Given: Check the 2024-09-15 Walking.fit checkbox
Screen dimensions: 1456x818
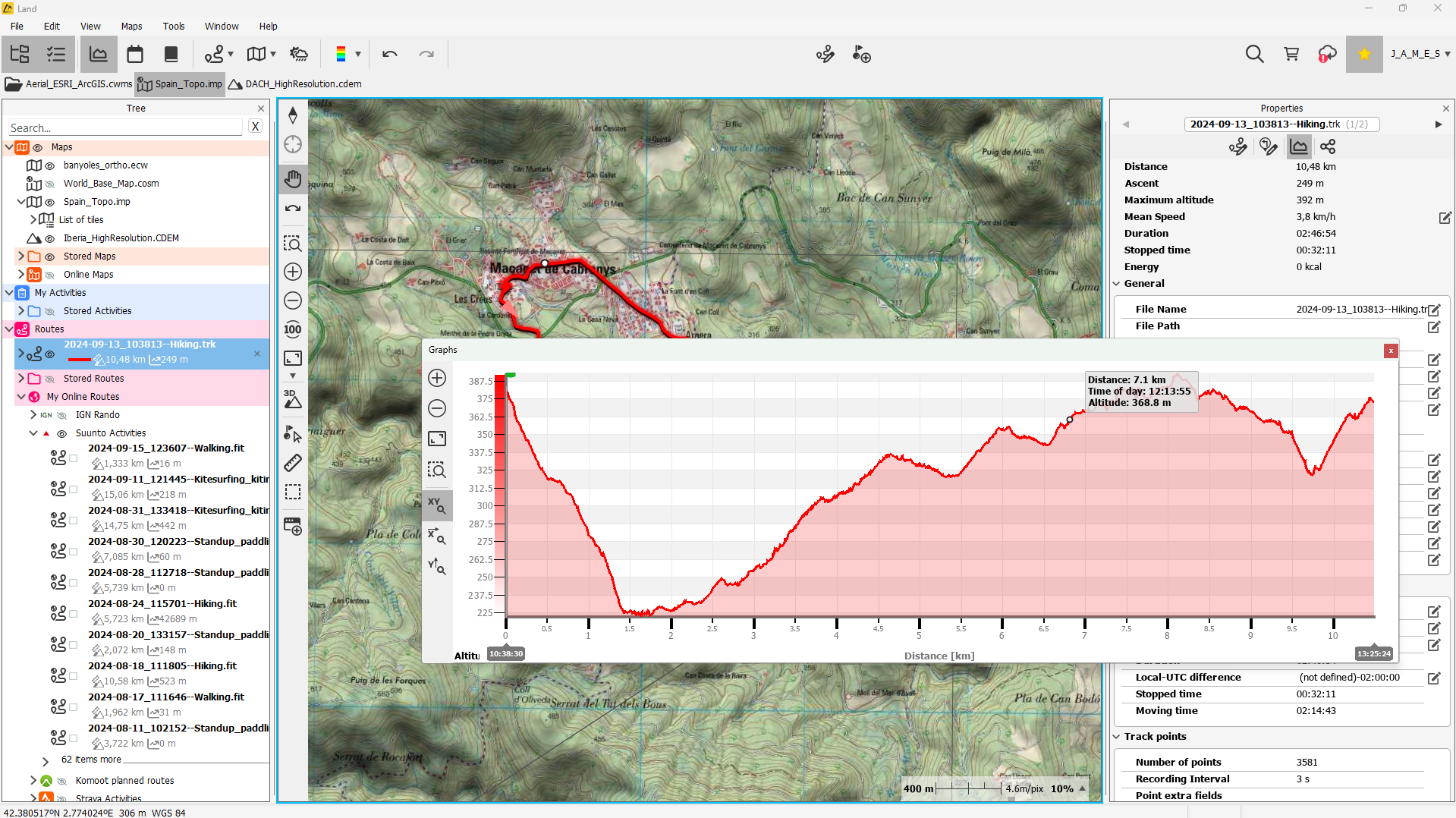Looking at the screenshot, I should point(74,458).
